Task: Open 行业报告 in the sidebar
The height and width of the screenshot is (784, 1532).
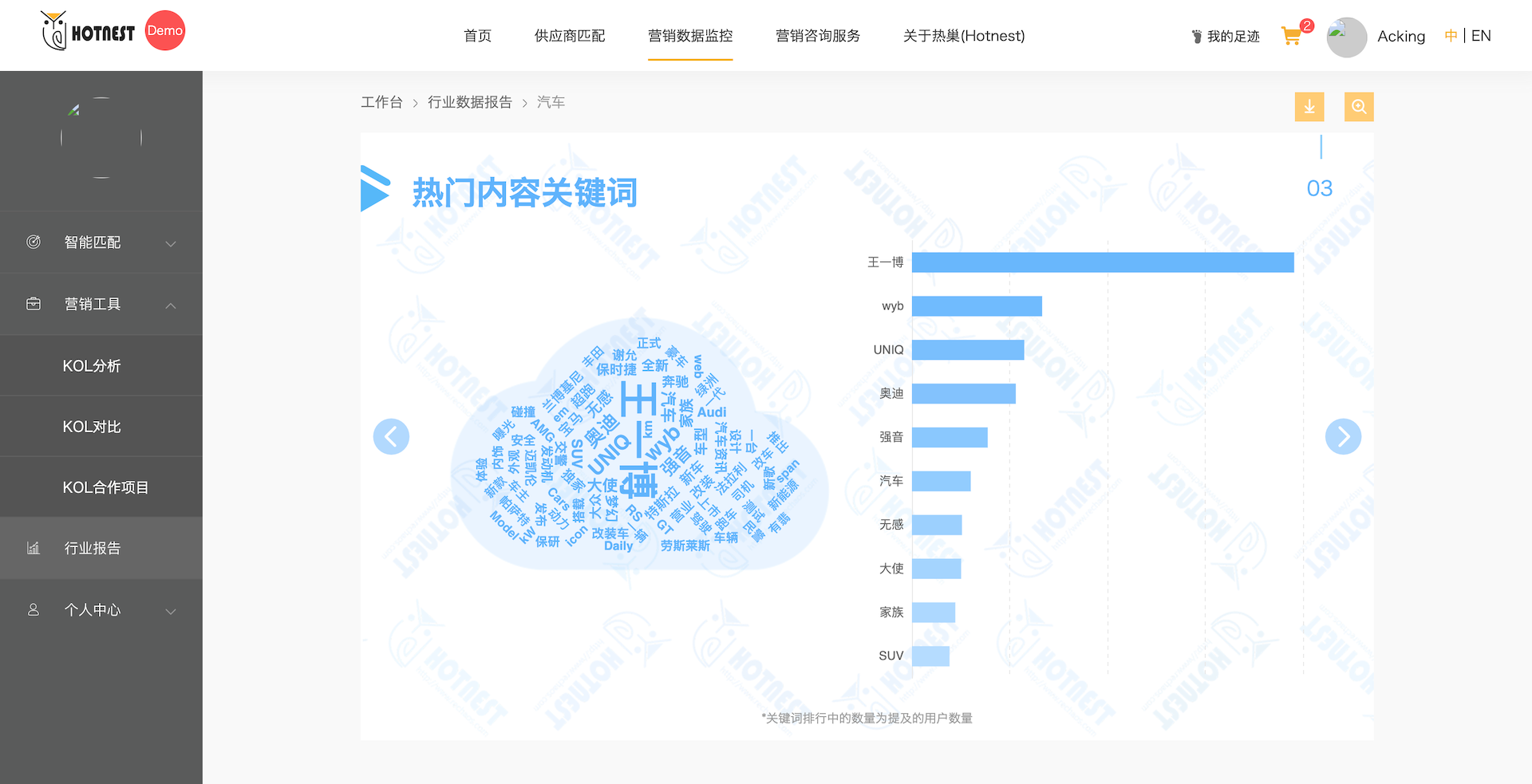Action: click(x=93, y=549)
